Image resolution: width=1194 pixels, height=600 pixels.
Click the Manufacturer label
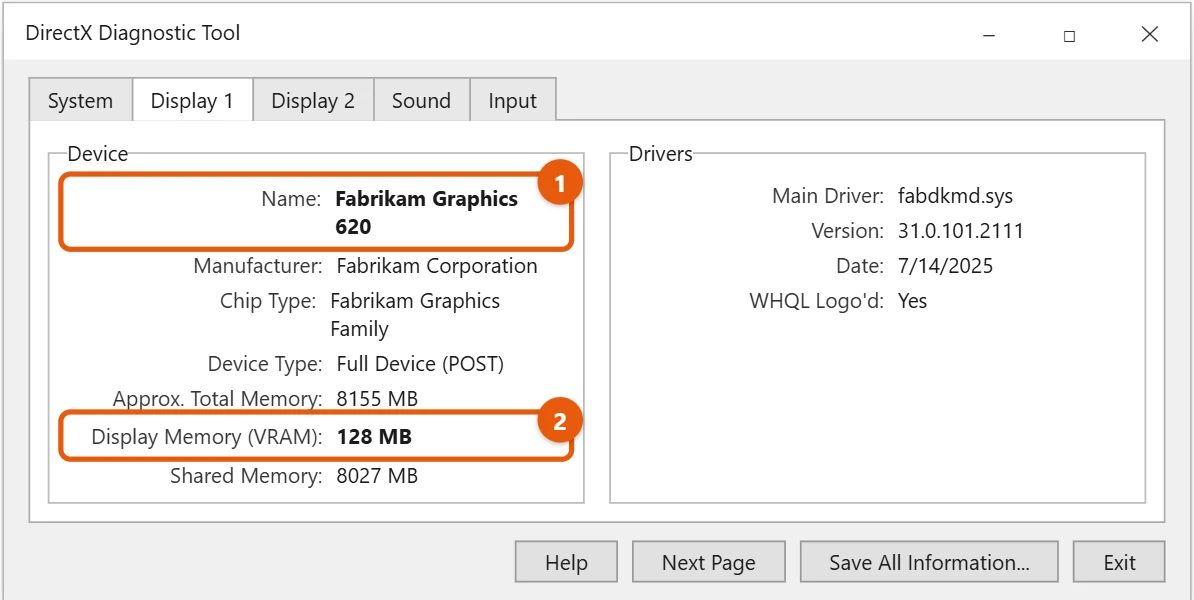click(x=258, y=266)
